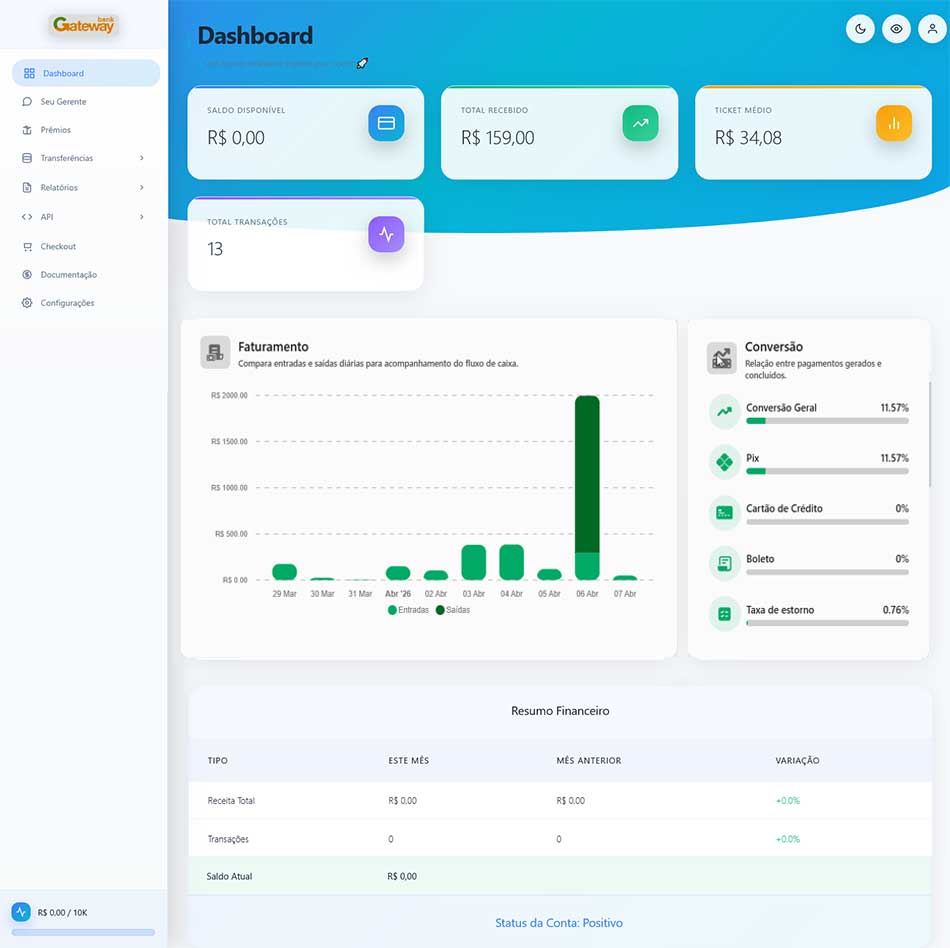The width and height of the screenshot is (950, 948).
Task: Click the Faturamento panel icon
Action: click(x=215, y=352)
